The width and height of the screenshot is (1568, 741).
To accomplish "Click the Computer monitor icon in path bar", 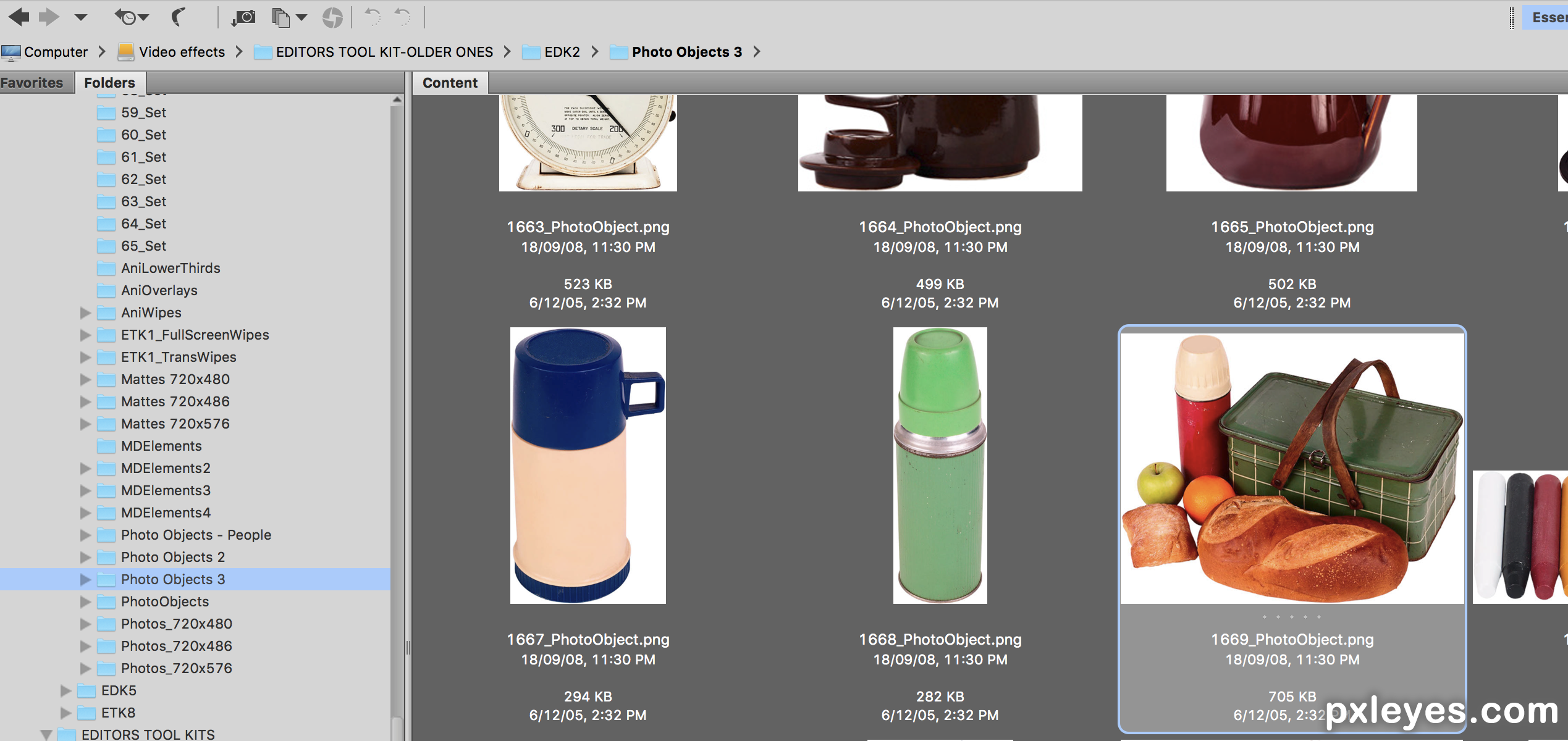I will [11, 52].
